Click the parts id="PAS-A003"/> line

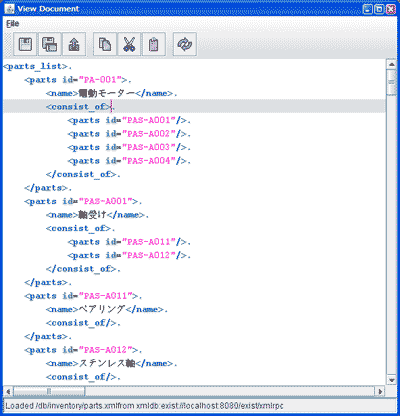coord(129,147)
